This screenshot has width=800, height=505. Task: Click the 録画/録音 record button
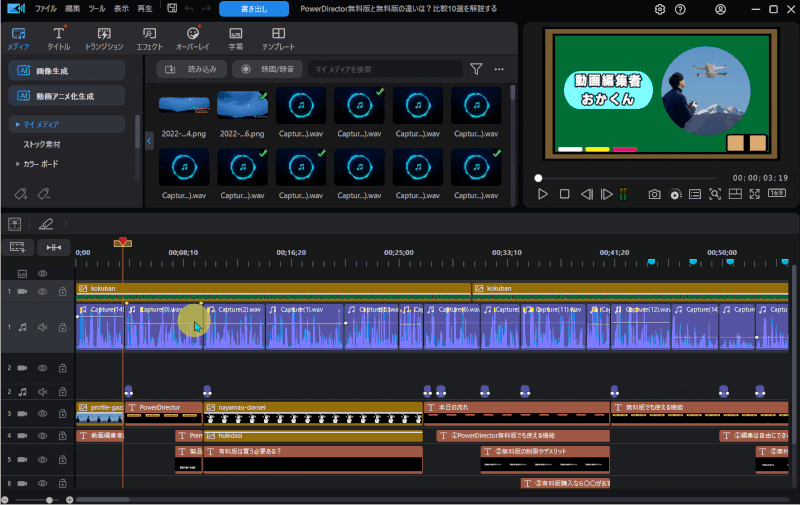[x=267, y=69]
